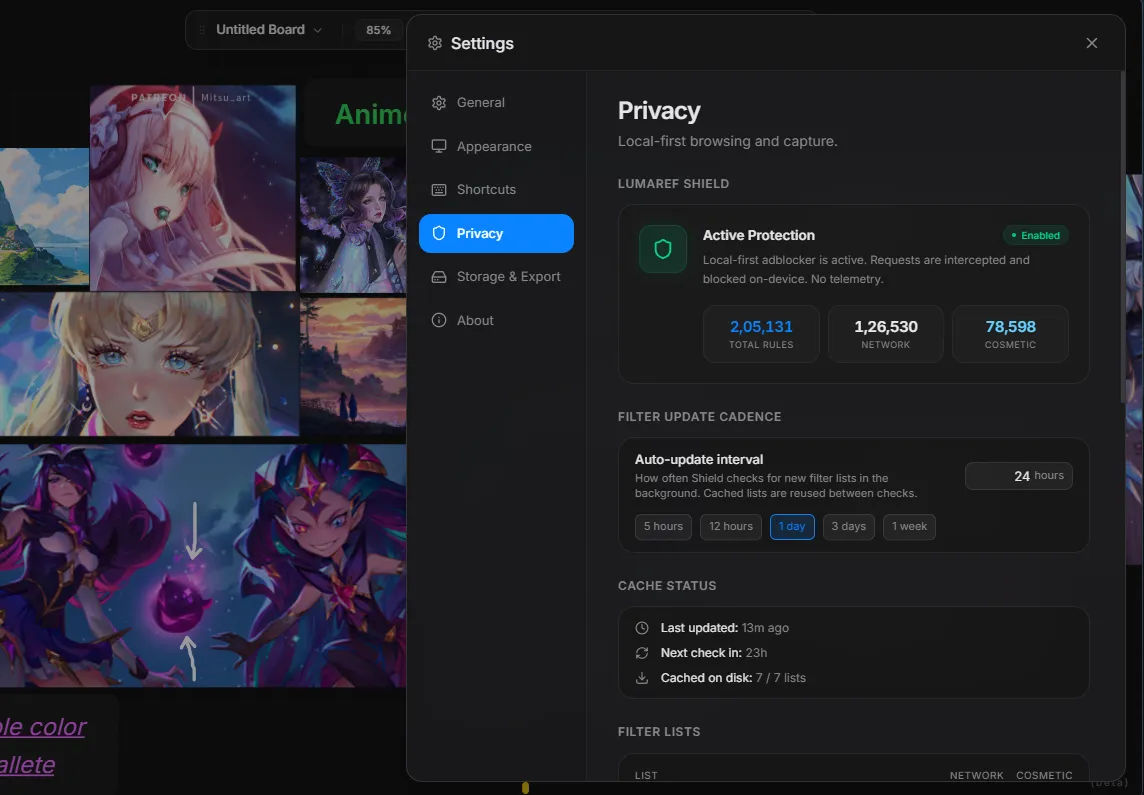Click the Appearance monitor icon in sidebar
Screen dimensions: 1144x795
click(438, 147)
